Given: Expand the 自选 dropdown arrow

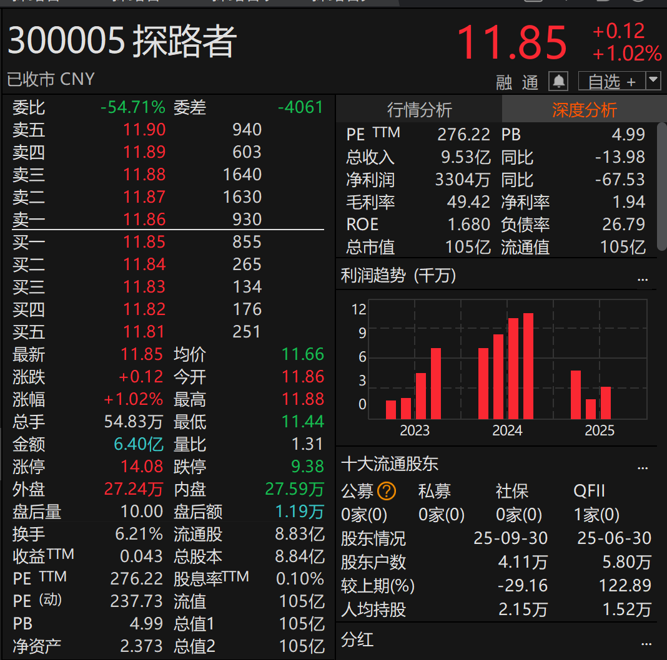Looking at the screenshot, I should (x=653, y=81).
